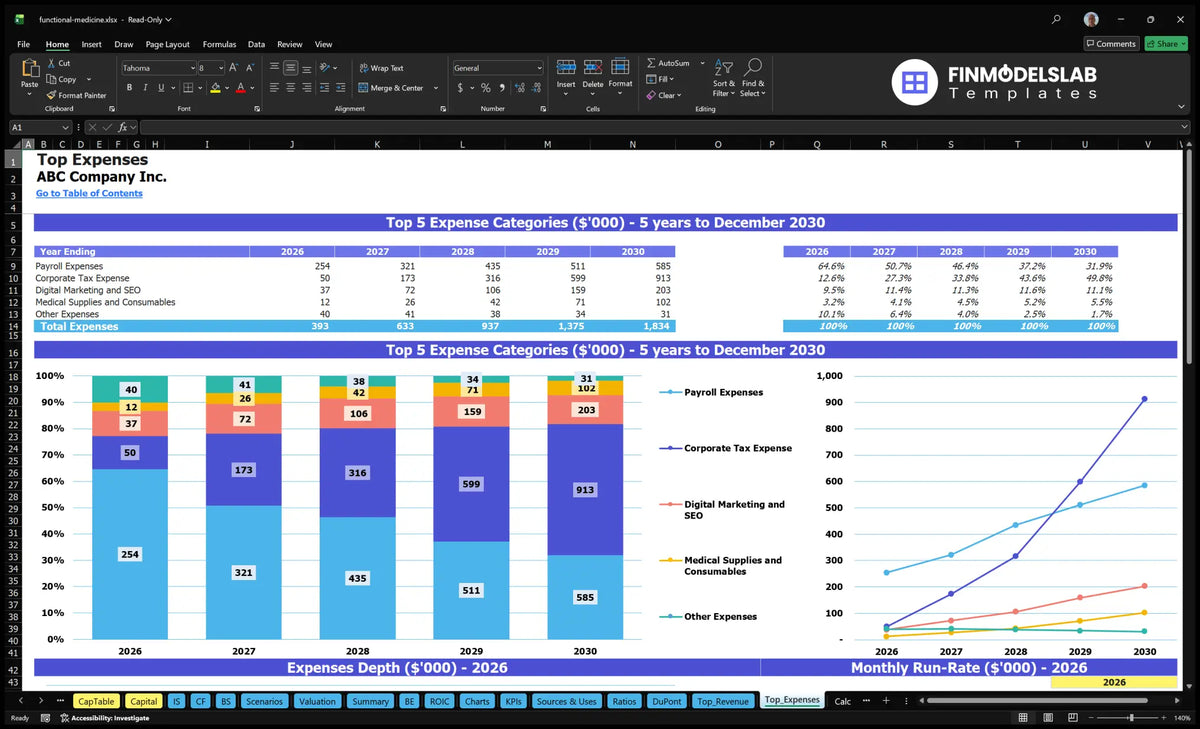Viewport: 1200px width, 729px height.
Task: Follow the Go to Table of Contents link
Action: pos(89,193)
